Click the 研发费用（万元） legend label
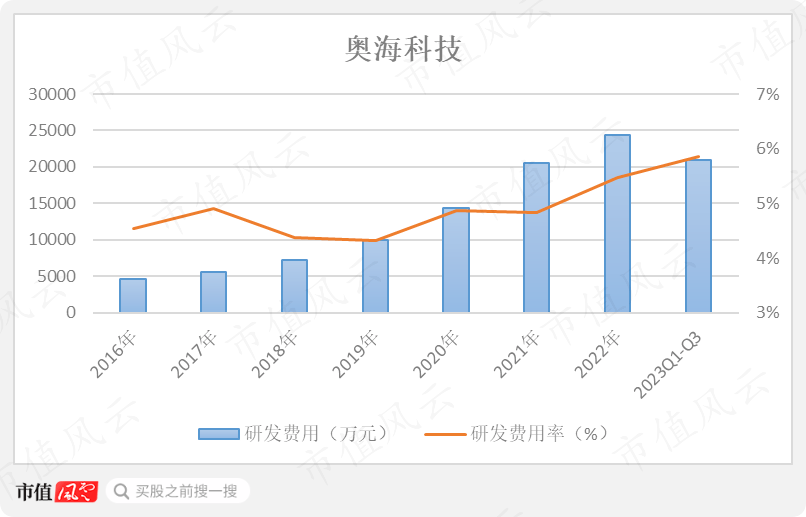 (316, 434)
